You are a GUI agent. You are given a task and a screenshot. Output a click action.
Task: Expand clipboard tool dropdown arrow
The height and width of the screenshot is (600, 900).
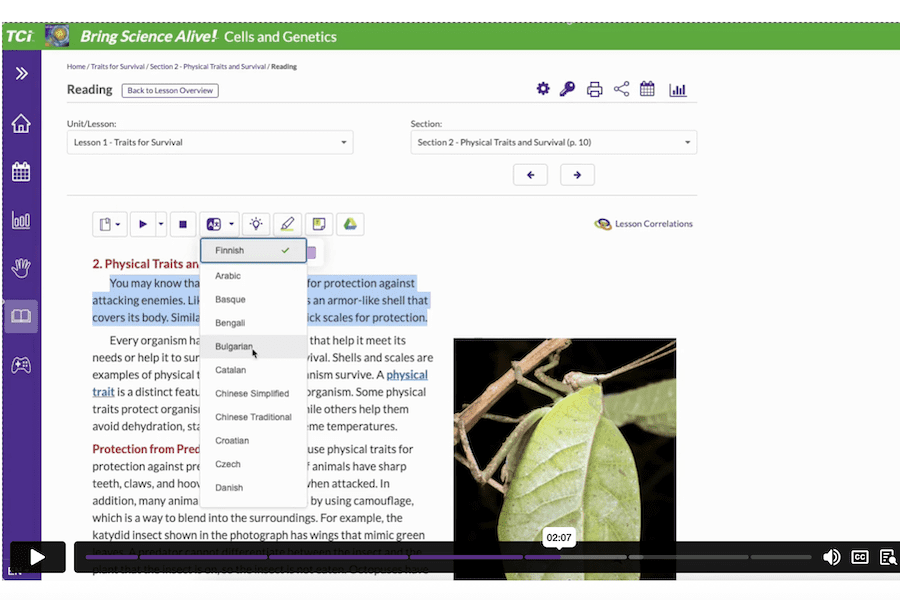pos(118,224)
